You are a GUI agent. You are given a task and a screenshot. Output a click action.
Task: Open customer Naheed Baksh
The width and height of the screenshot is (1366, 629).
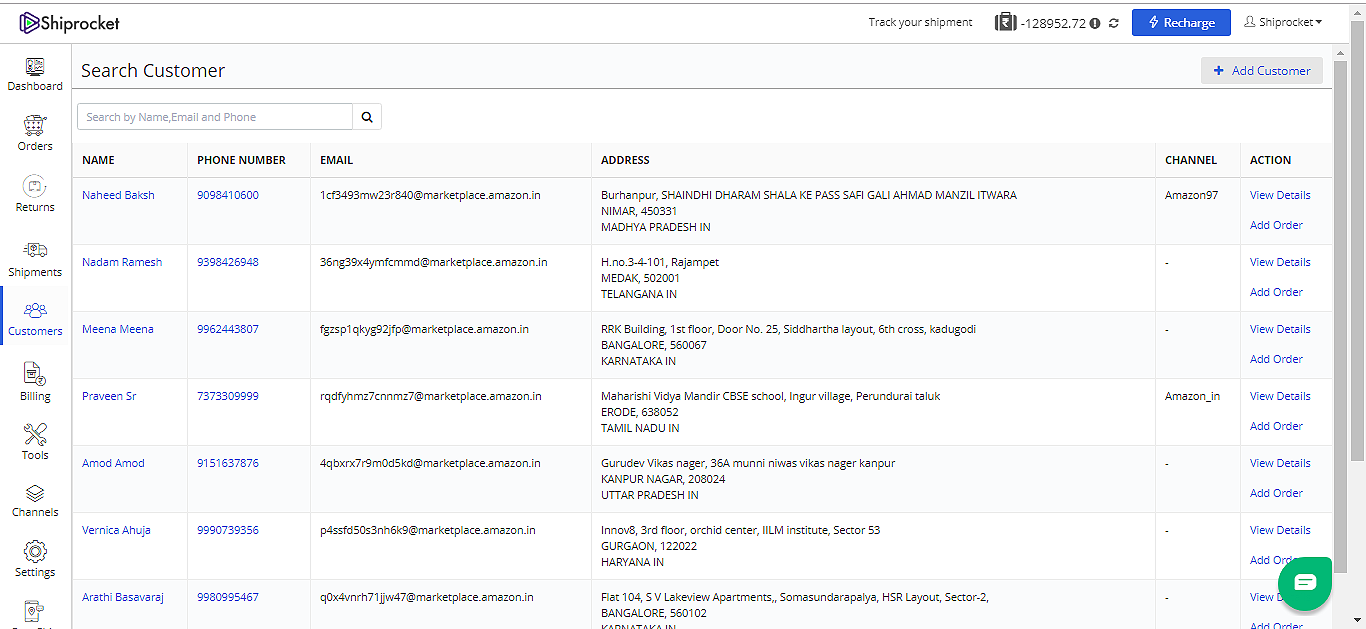tap(118, 195)
